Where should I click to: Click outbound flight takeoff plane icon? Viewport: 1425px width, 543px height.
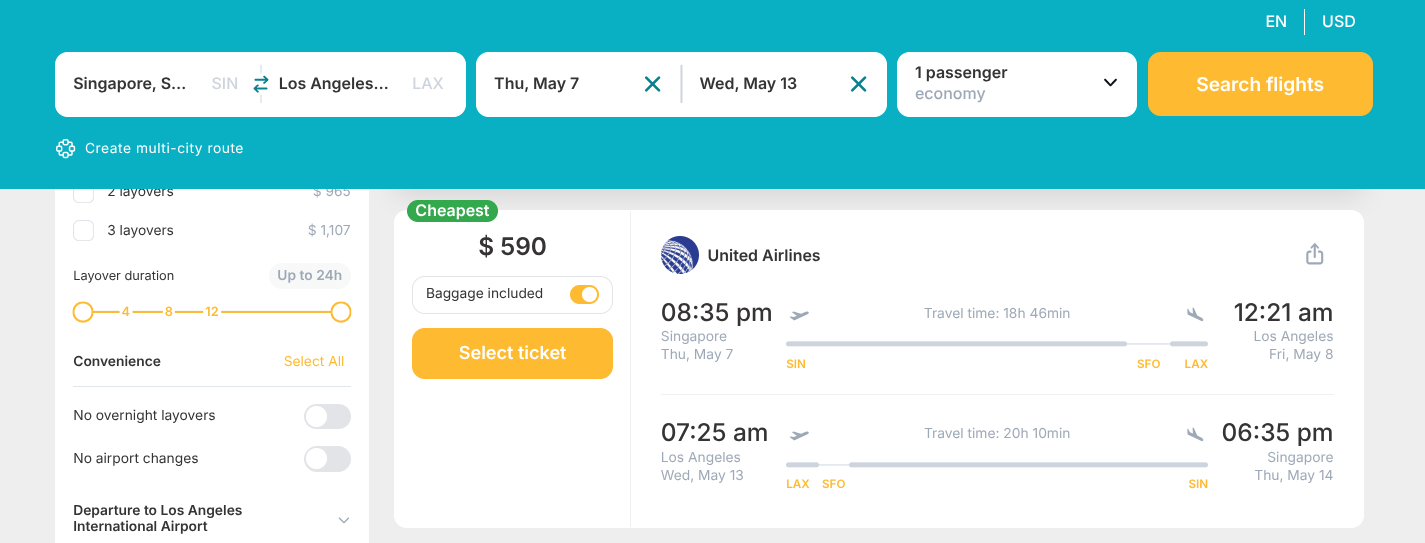pyautogui.click(x=799, y=314)
